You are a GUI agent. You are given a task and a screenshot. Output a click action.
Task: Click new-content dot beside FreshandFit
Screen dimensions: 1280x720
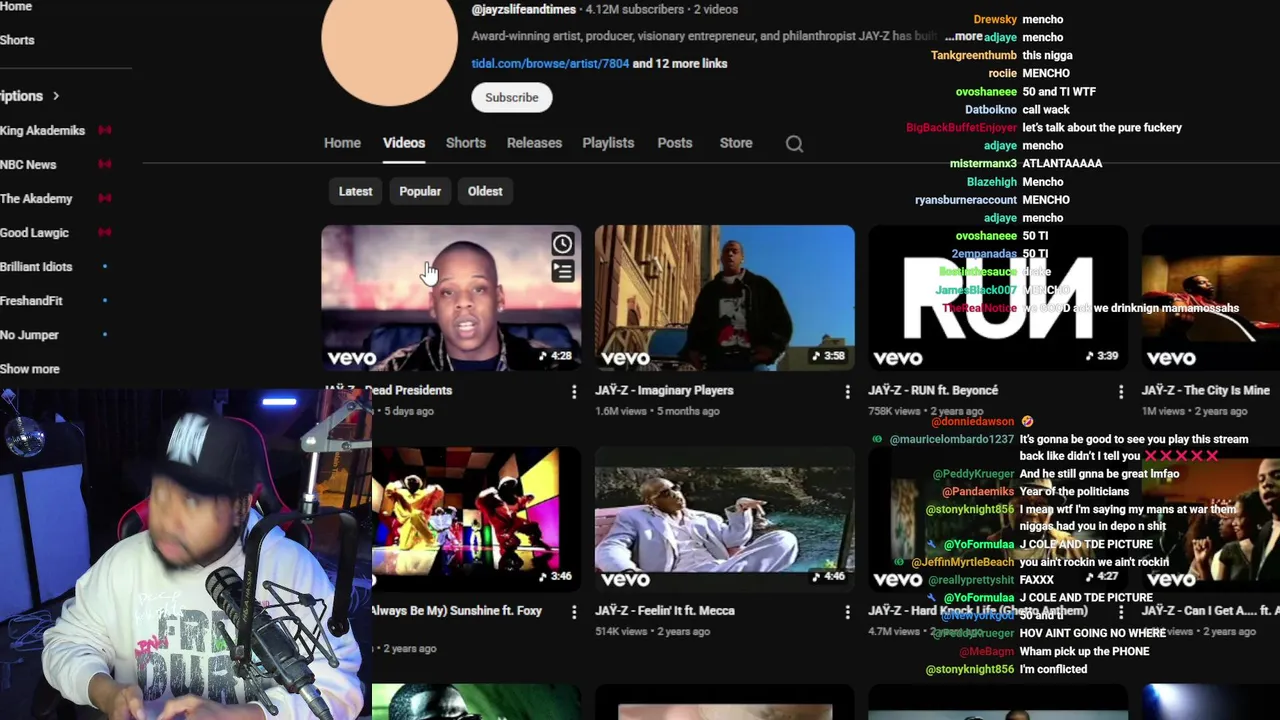[104, 301]
